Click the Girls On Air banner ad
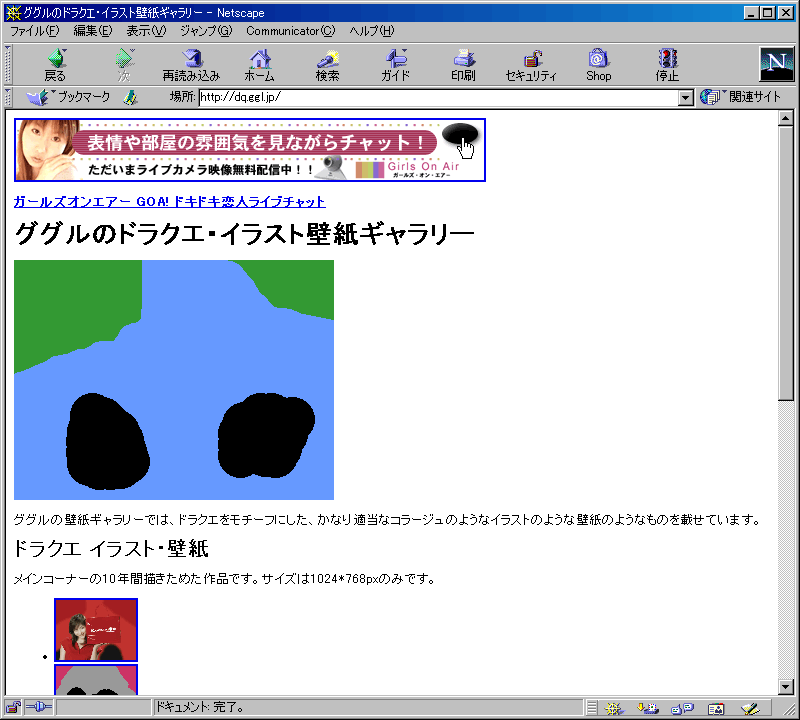This screenshot has height=720, width=800. click(250, 150)
